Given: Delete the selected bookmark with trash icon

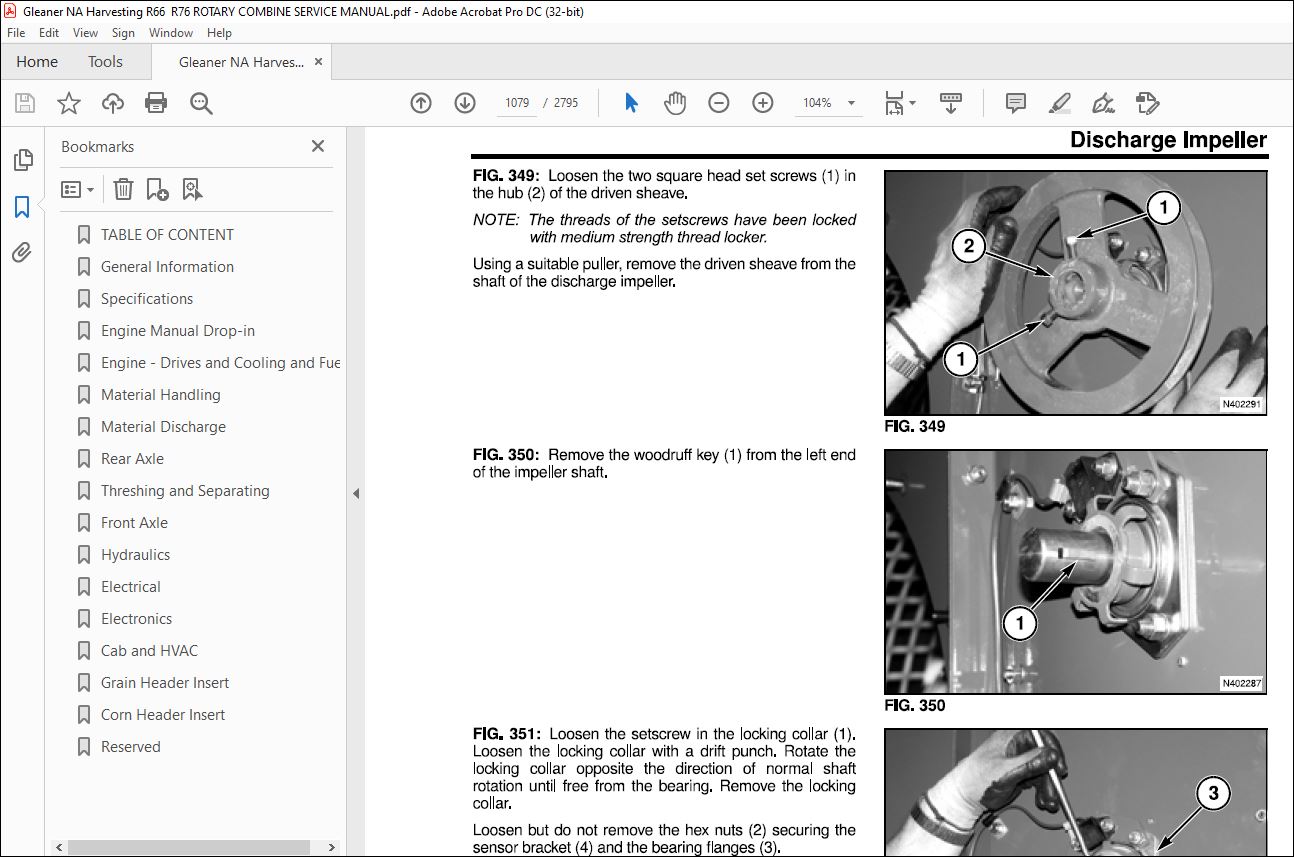Looking at the screenshot, I should coord(123,189).
